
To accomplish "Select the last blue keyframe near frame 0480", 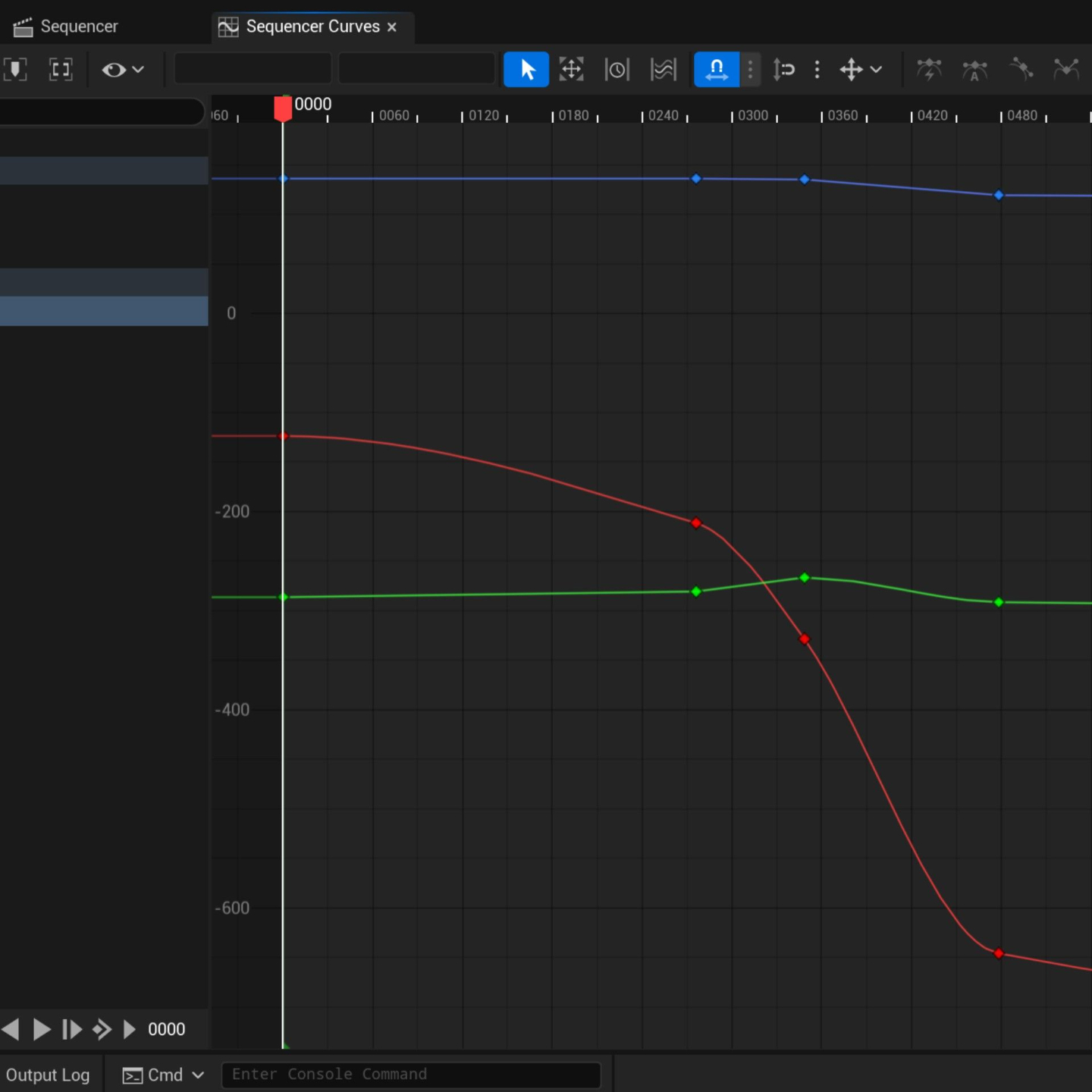I will click(x=999, y=195).
